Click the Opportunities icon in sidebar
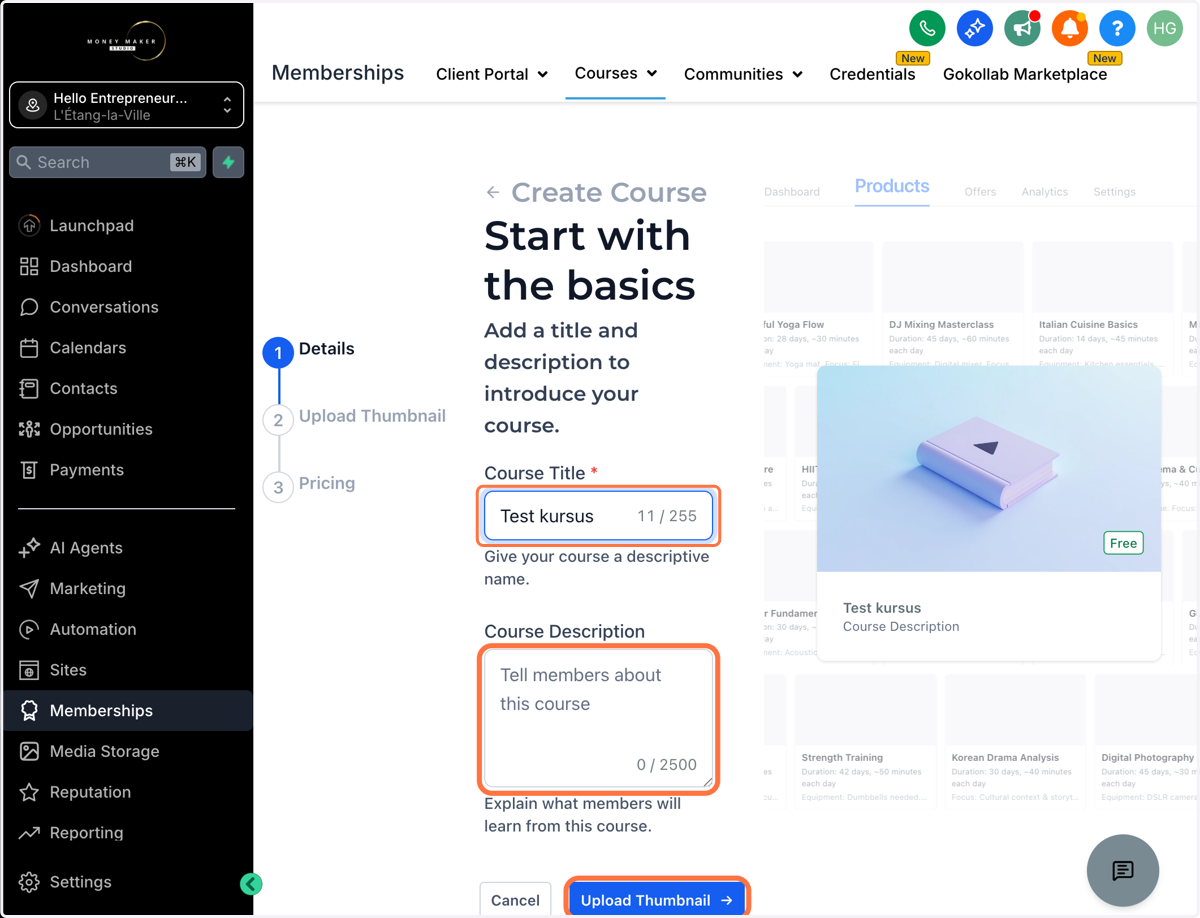Viewport: 1200px width, 918px height. tap(29, 429)
